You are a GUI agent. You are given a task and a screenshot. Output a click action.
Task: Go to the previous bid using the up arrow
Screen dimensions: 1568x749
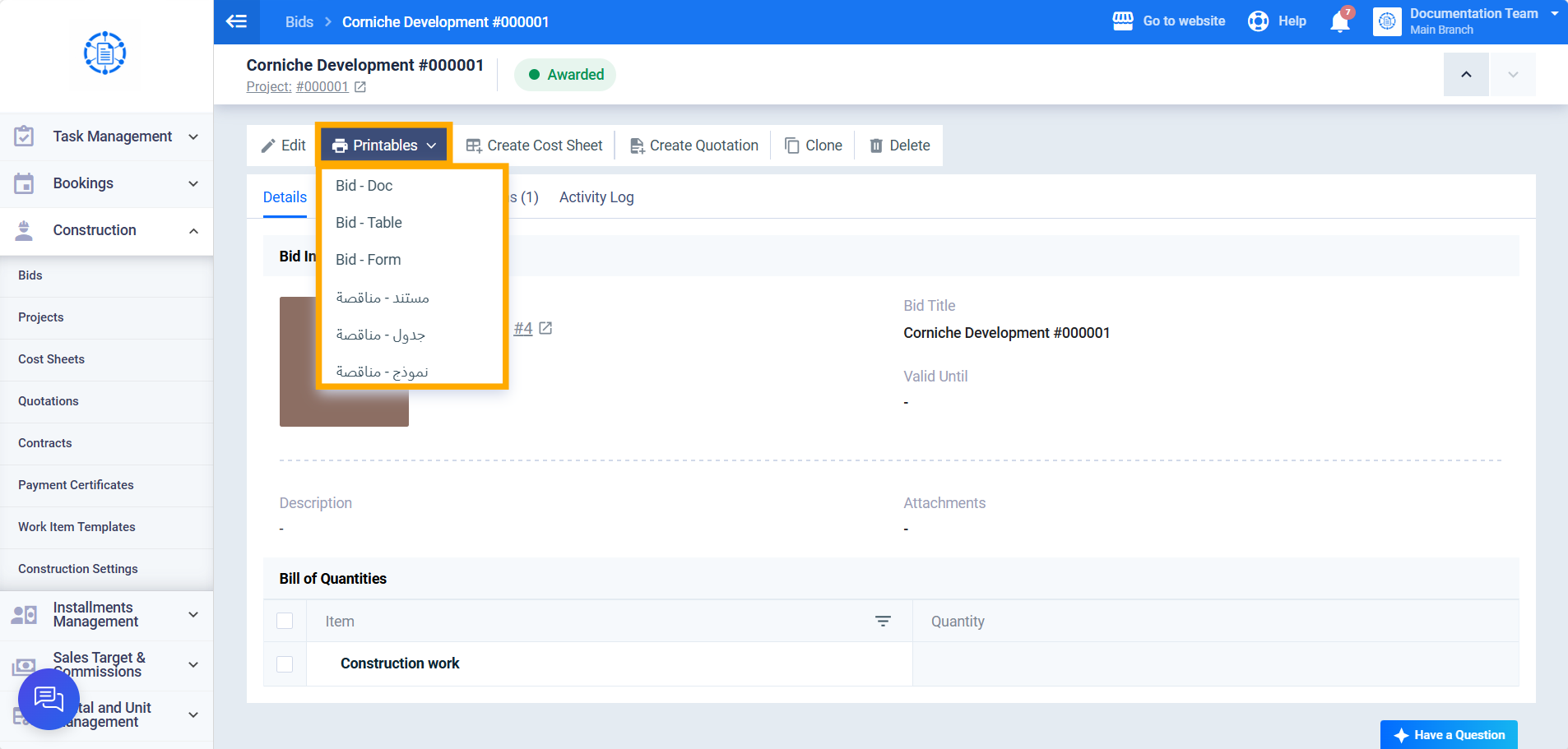click(x=1466, y=75)
